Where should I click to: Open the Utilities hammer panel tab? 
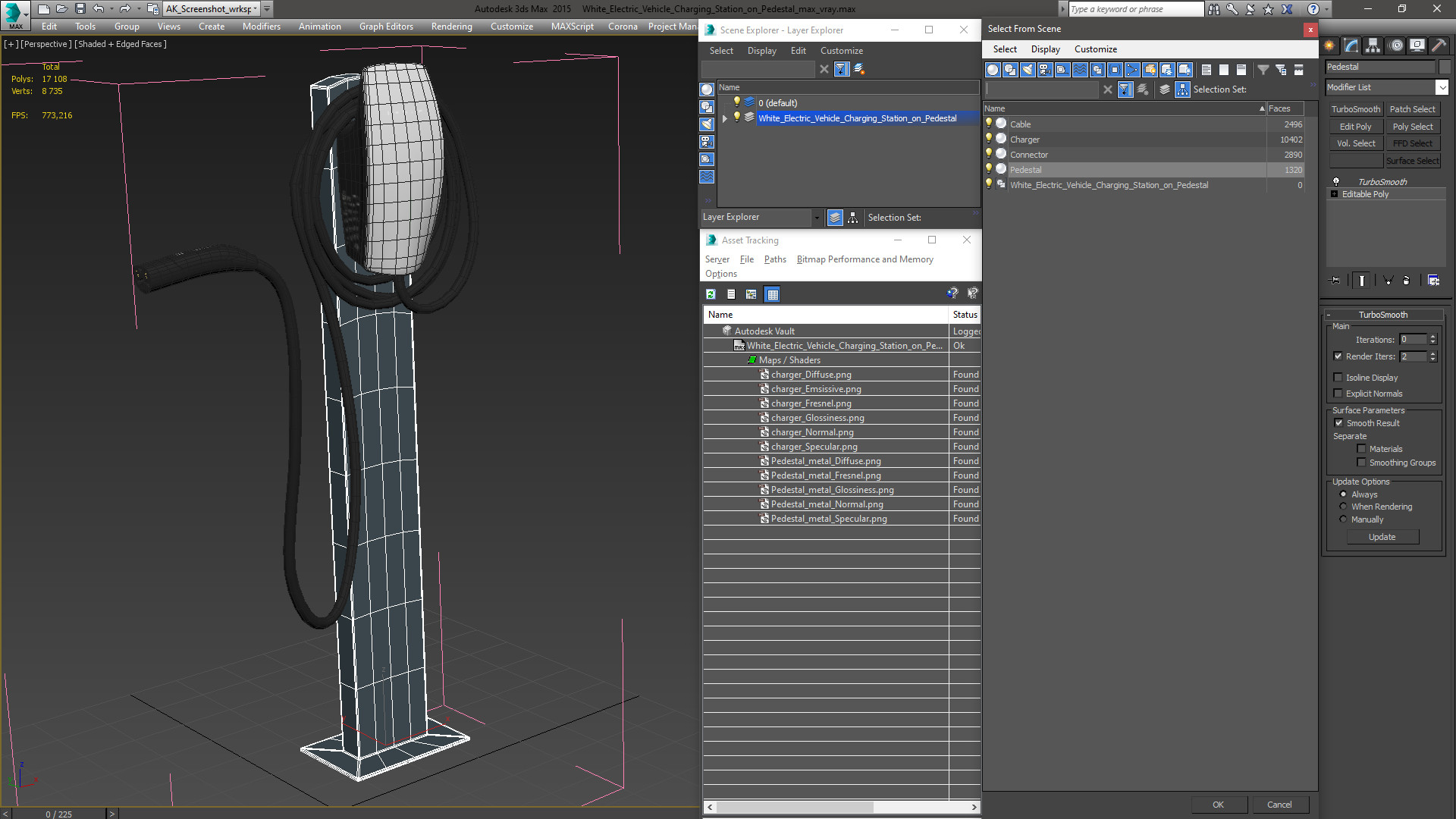tap(1439, 46)
